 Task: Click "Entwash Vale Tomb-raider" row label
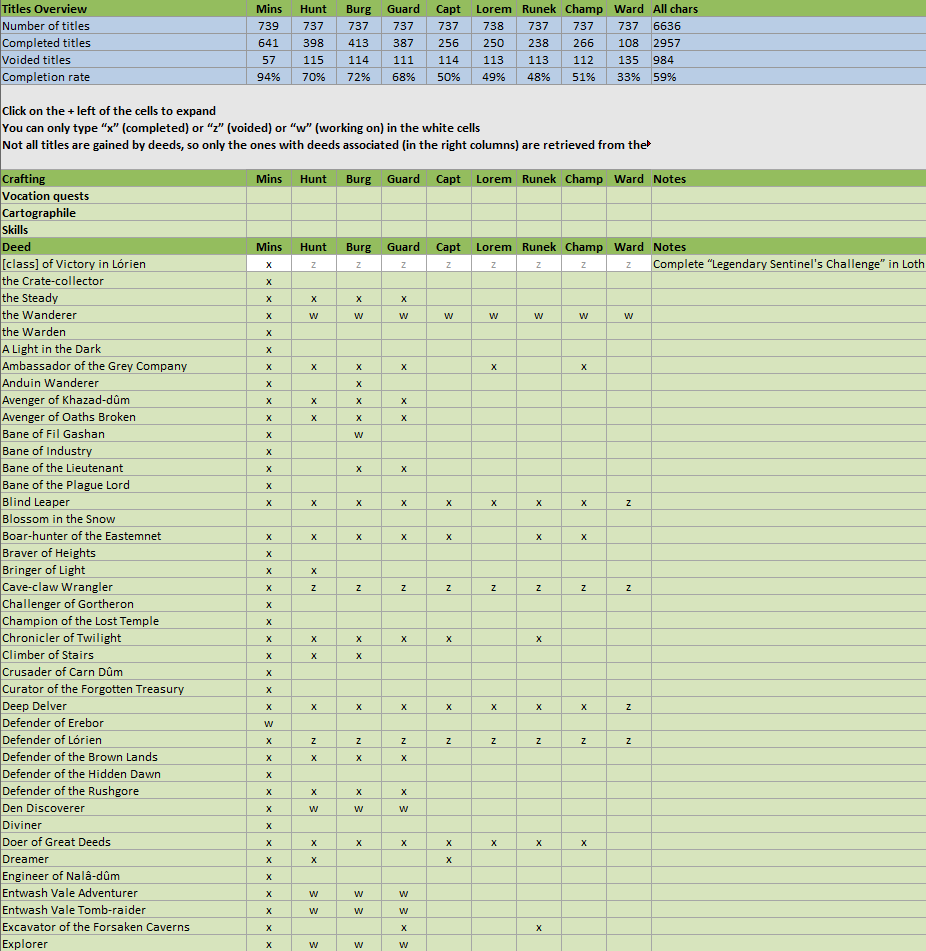tap(124, 909)
